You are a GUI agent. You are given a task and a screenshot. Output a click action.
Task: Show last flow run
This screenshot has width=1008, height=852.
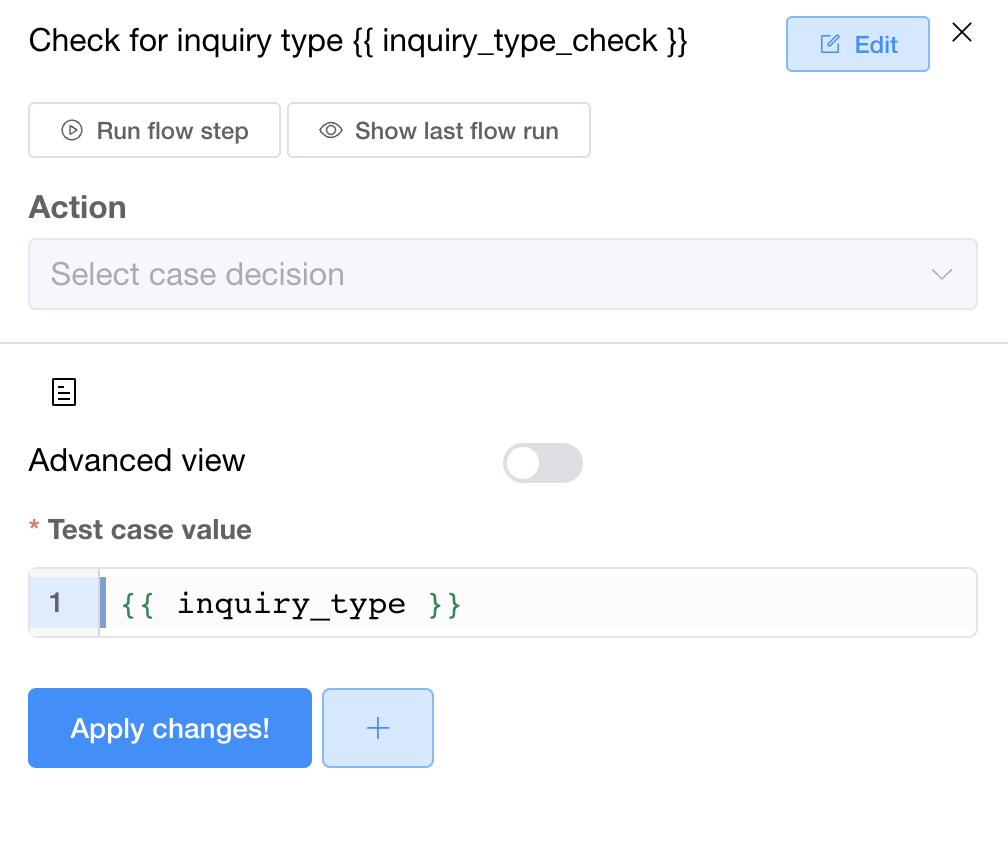439,131
